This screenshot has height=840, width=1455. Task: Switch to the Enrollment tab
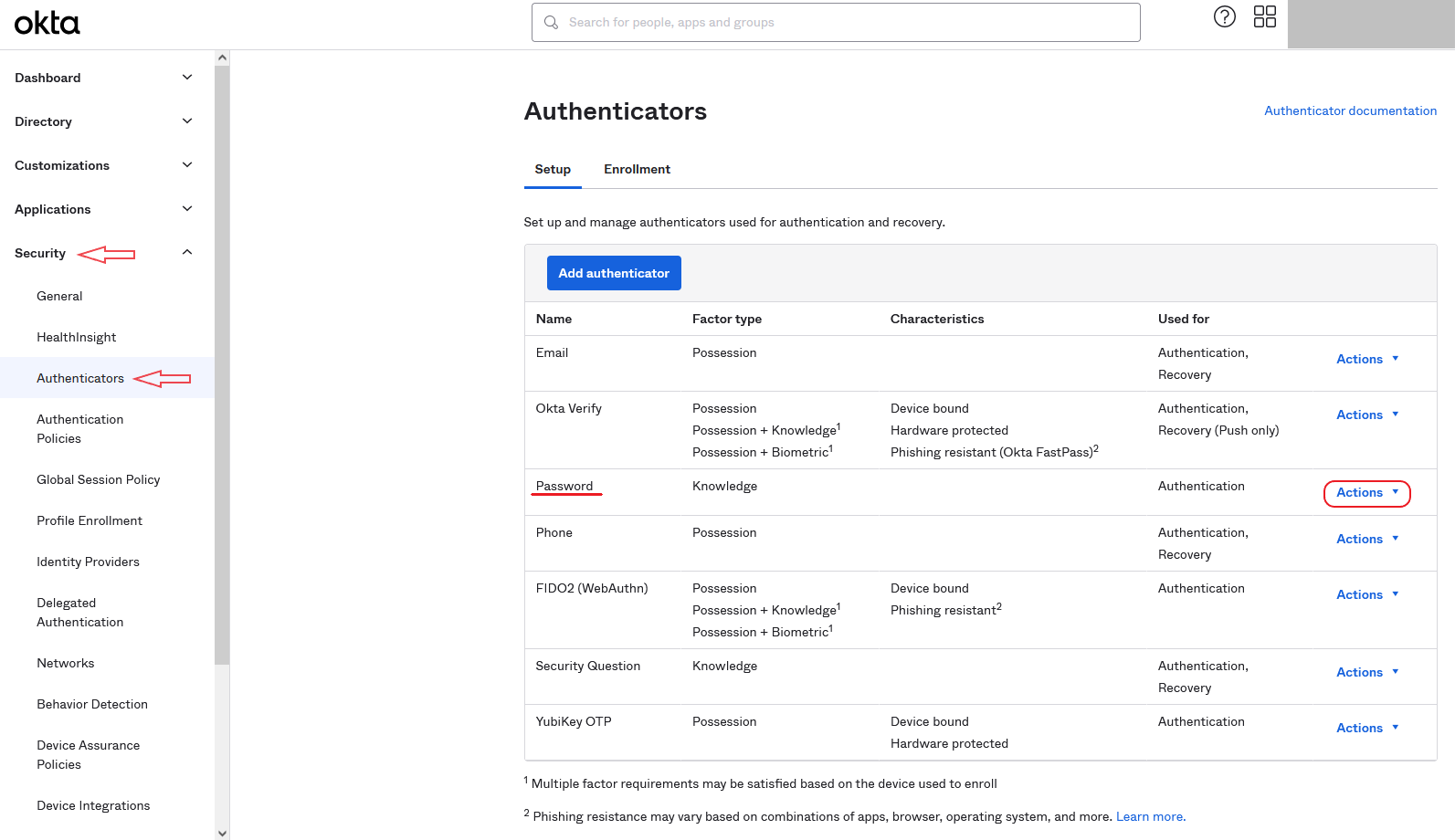pyautogui.click(x=637, y=170)
